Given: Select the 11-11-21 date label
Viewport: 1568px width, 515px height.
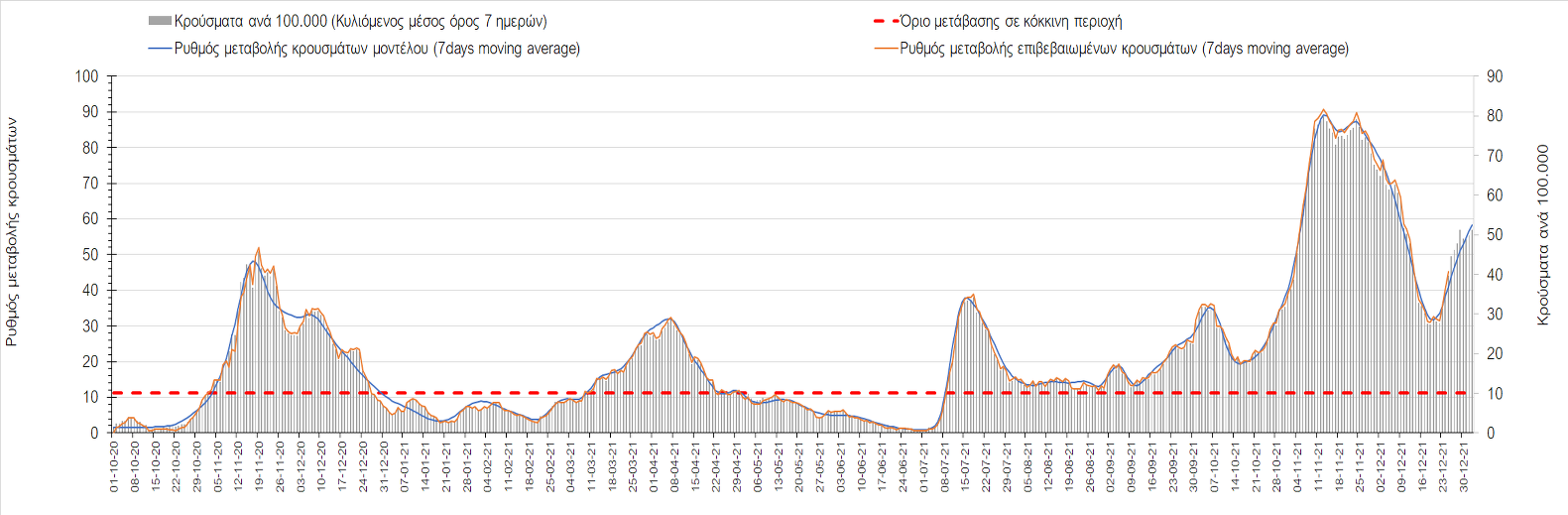Looking at the screenshot, I should coord(1318,468).
